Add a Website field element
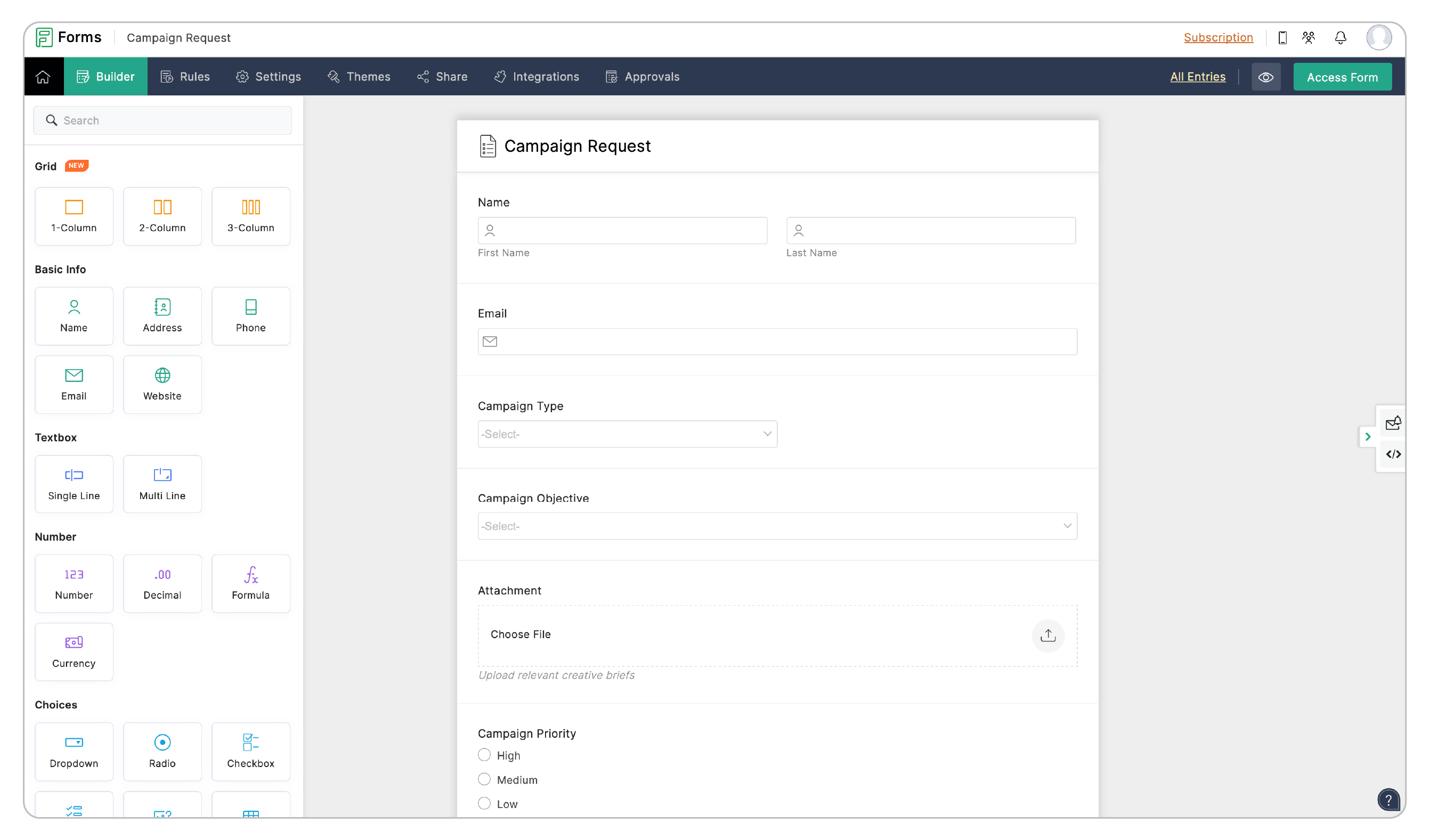Viewport: 1430px width, 840px height. point(162,384)
